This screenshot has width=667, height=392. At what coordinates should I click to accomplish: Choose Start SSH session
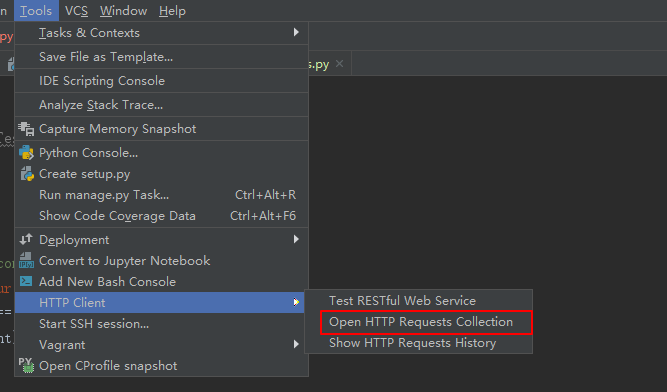[162, 324]
